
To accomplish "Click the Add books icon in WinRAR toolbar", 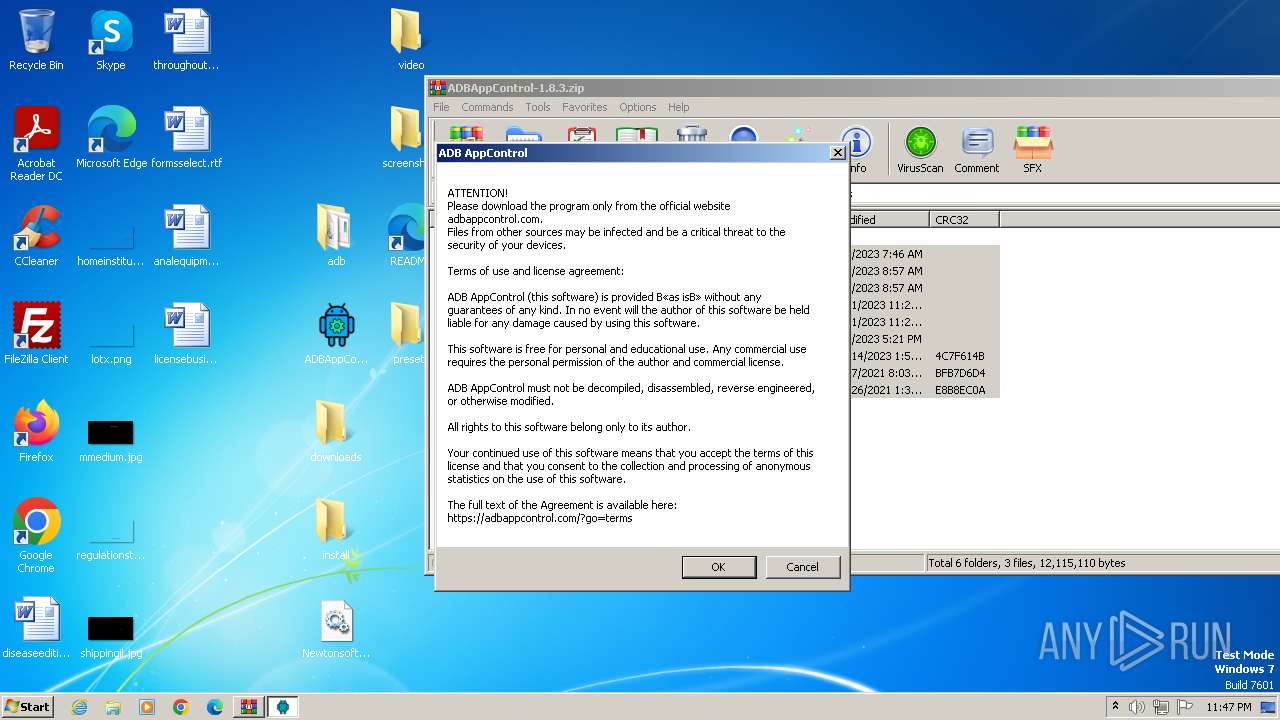I will pyautogui.click(x=466, y=135).
